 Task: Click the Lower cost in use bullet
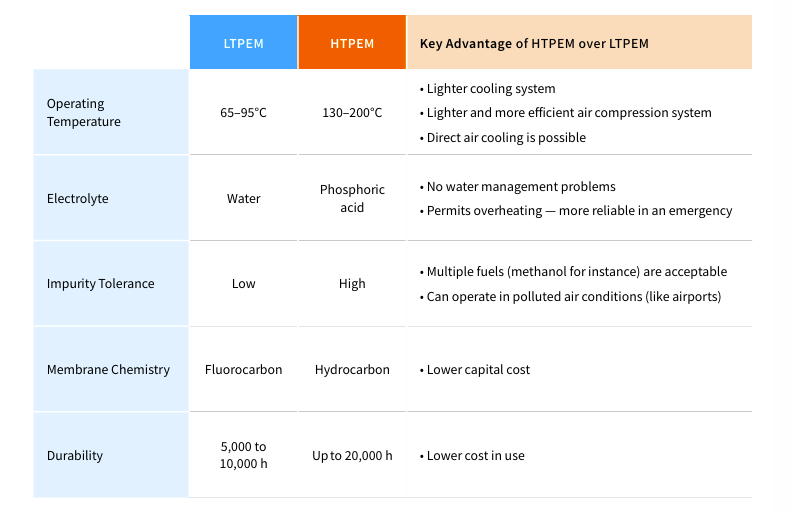tap(475, 455)
